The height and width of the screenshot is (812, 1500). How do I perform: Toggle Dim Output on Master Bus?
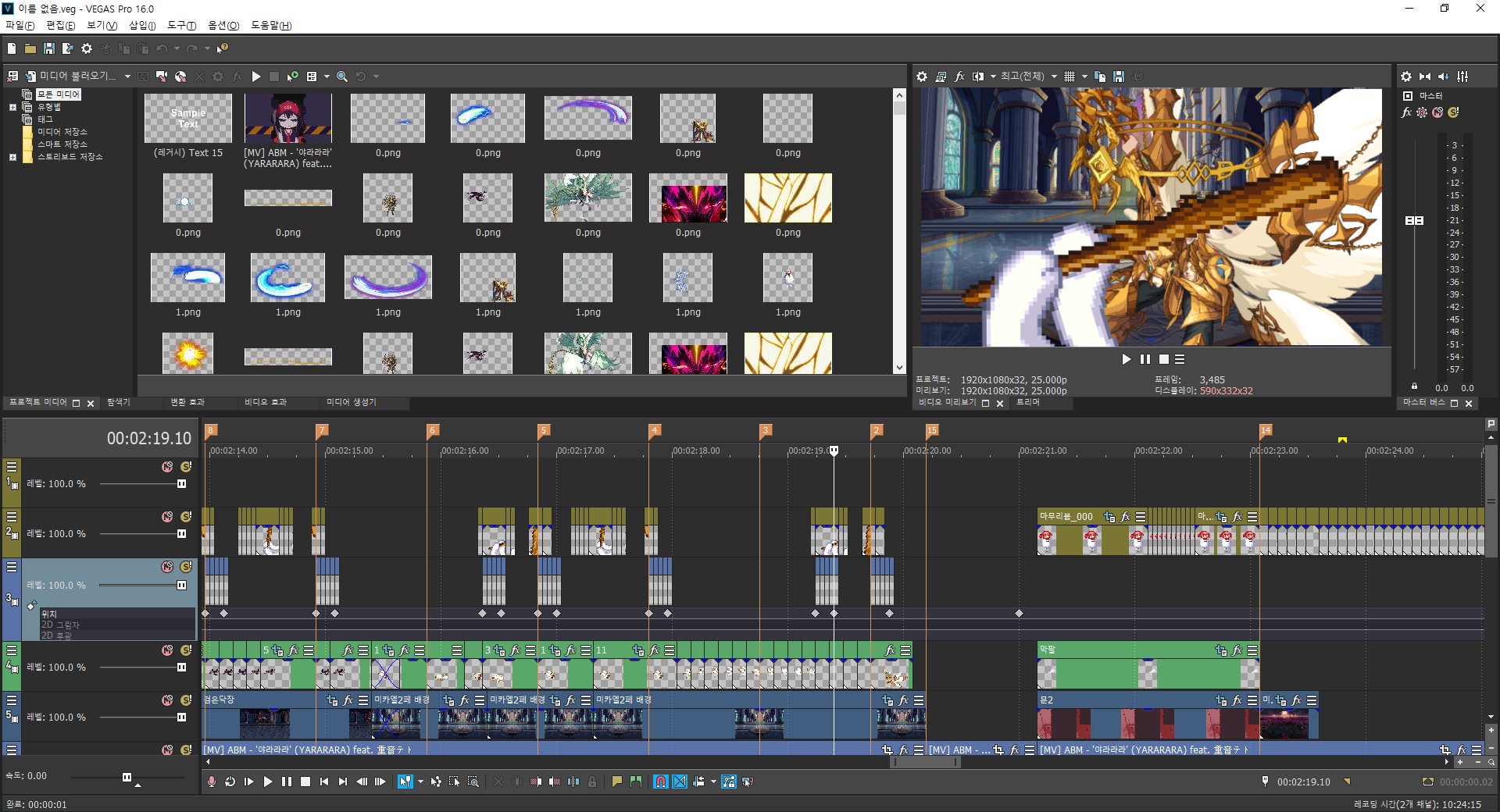(x=1444, y=77)
